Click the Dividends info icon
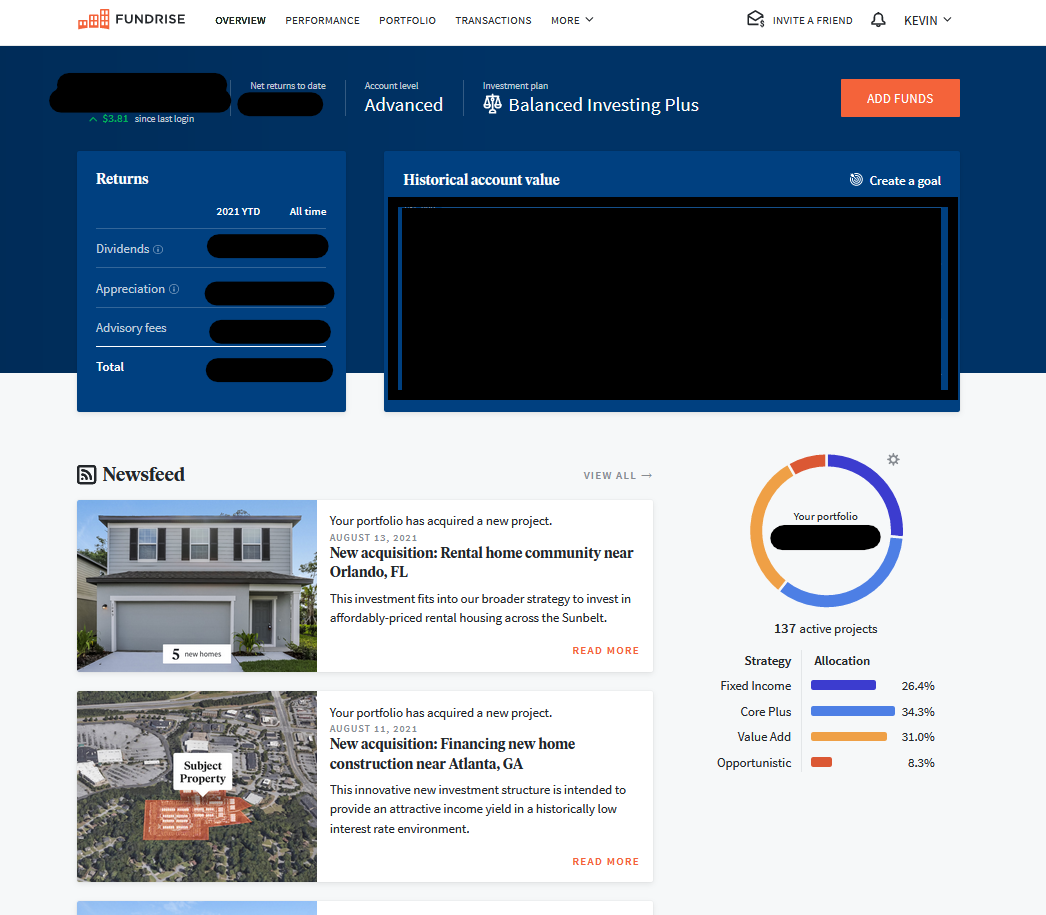The image size is (1046, 915). (158, 250)
